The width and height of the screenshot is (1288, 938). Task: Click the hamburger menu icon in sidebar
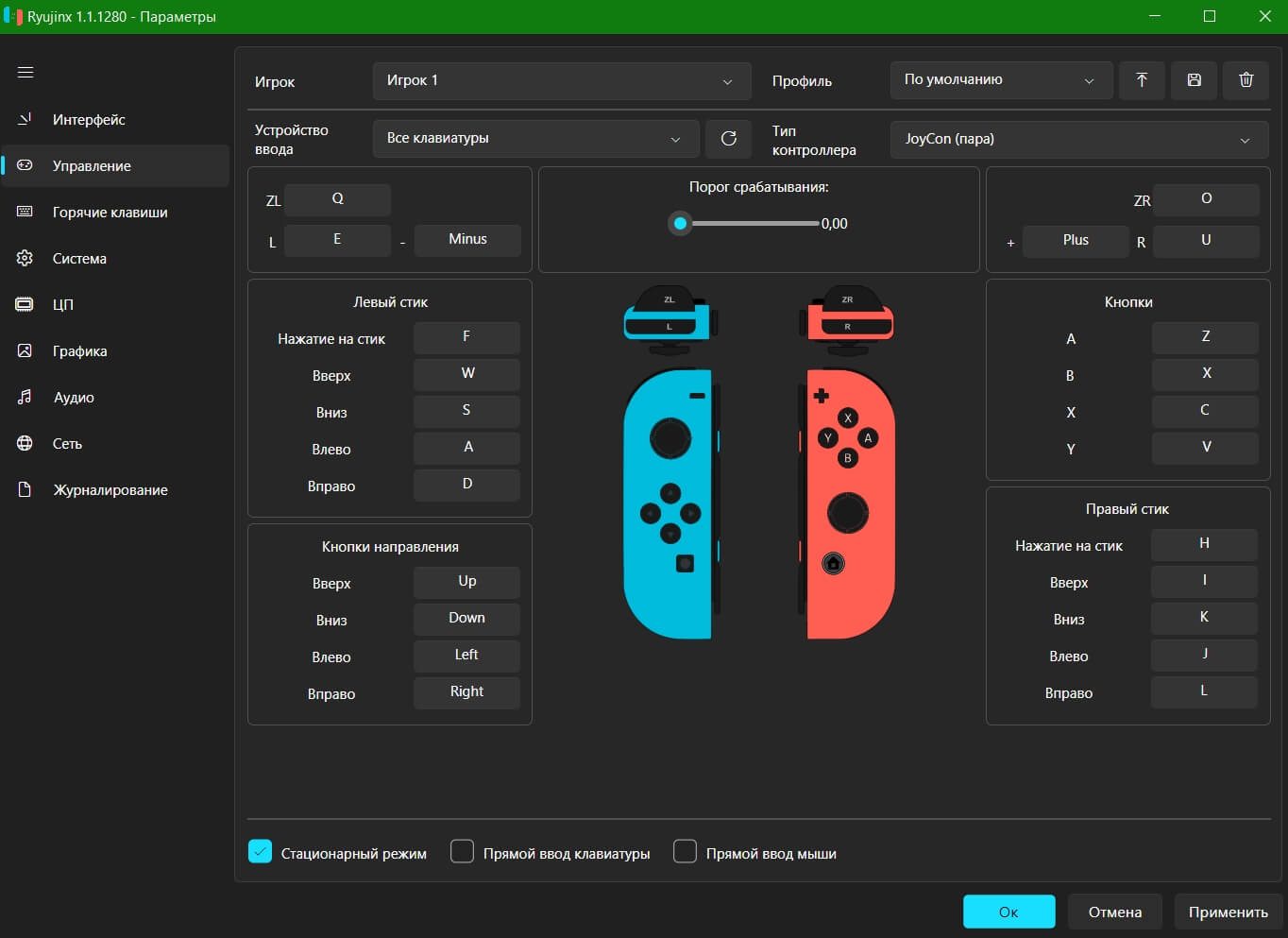tap(25, 73)
